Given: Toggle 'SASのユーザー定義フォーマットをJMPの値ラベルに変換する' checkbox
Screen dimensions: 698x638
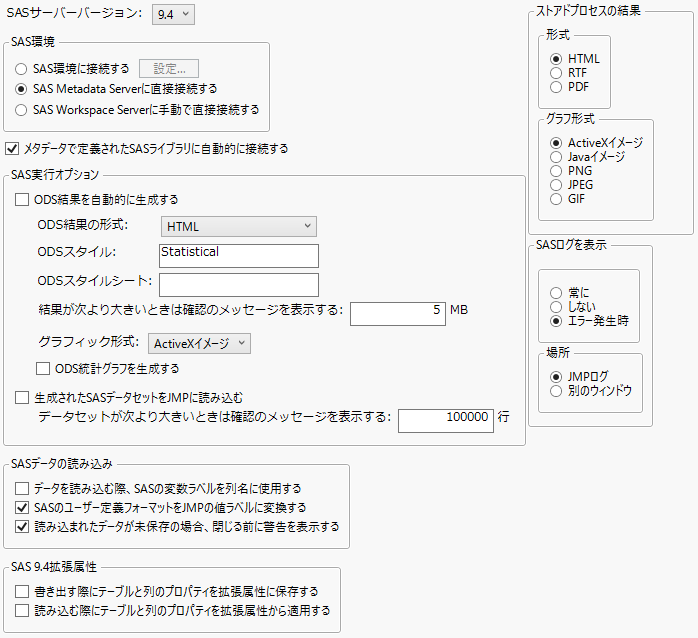Looking at the screenshot, I should [22, 508].
